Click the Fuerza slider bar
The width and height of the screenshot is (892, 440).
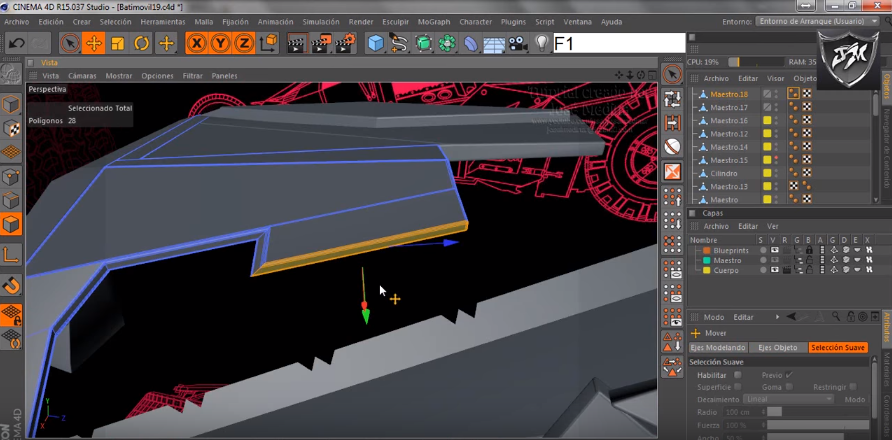coord(818,425)
